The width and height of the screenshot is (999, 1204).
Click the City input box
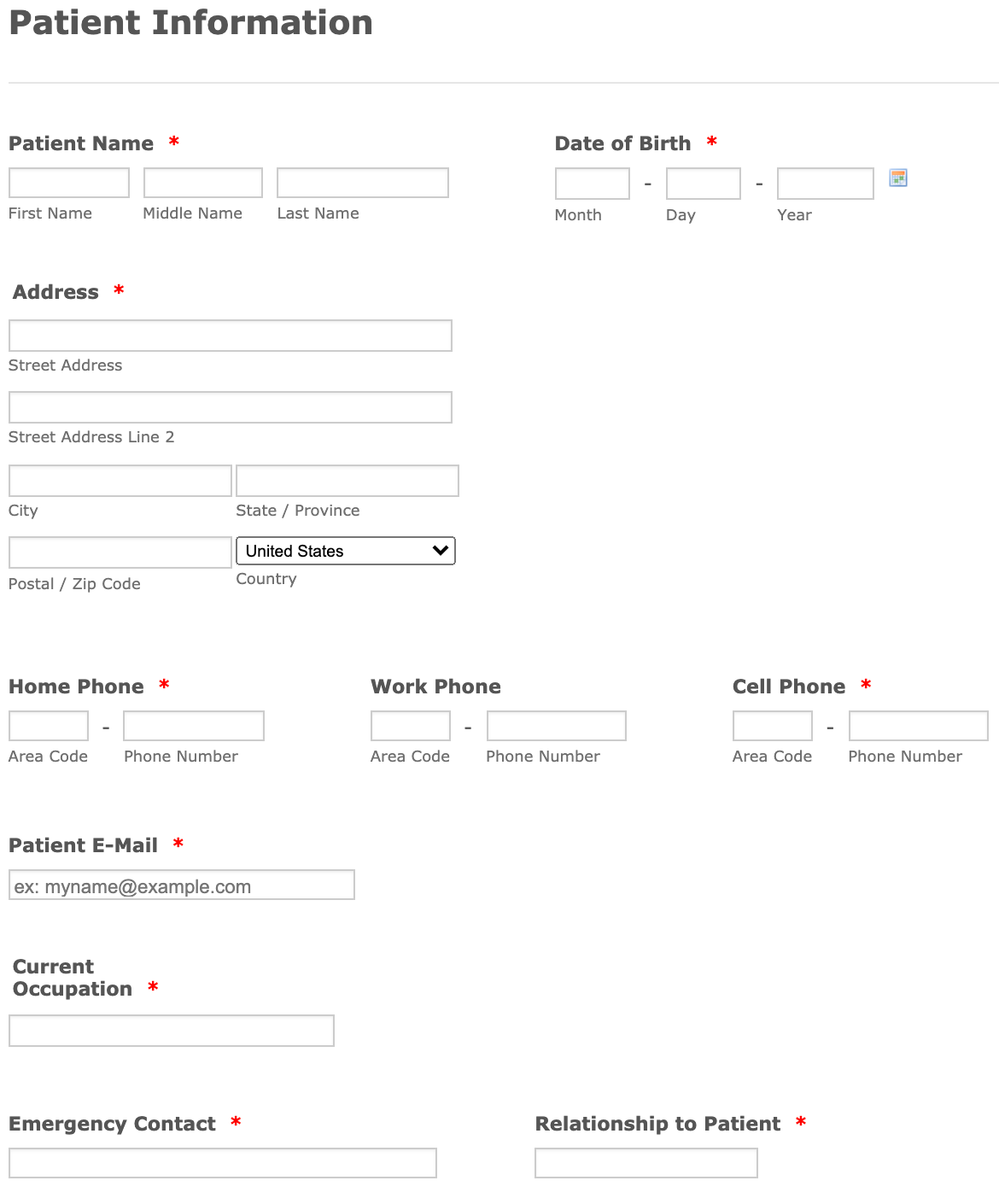(x=120, y=481)
